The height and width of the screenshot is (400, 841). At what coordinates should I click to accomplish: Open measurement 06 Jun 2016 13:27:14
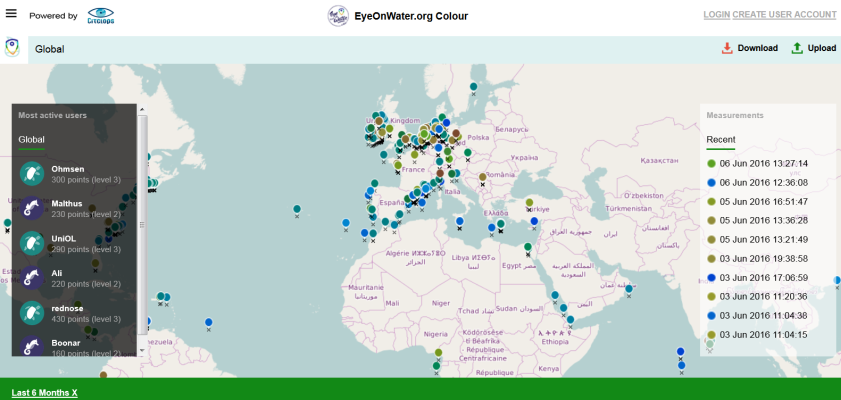pyautogui.click(x=757, y=164)
